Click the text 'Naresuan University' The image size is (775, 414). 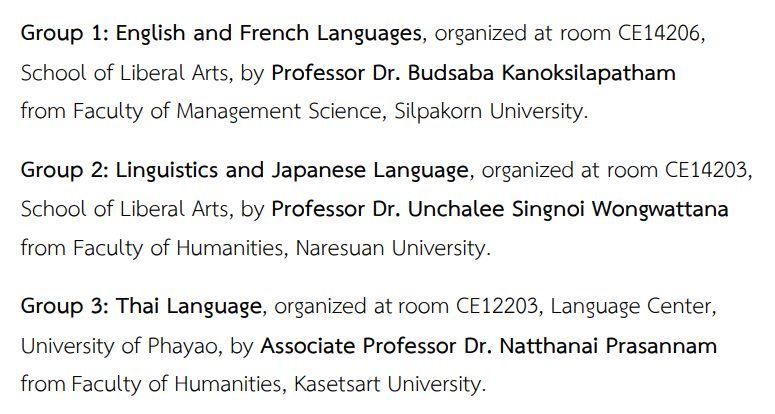pos(391,248)
